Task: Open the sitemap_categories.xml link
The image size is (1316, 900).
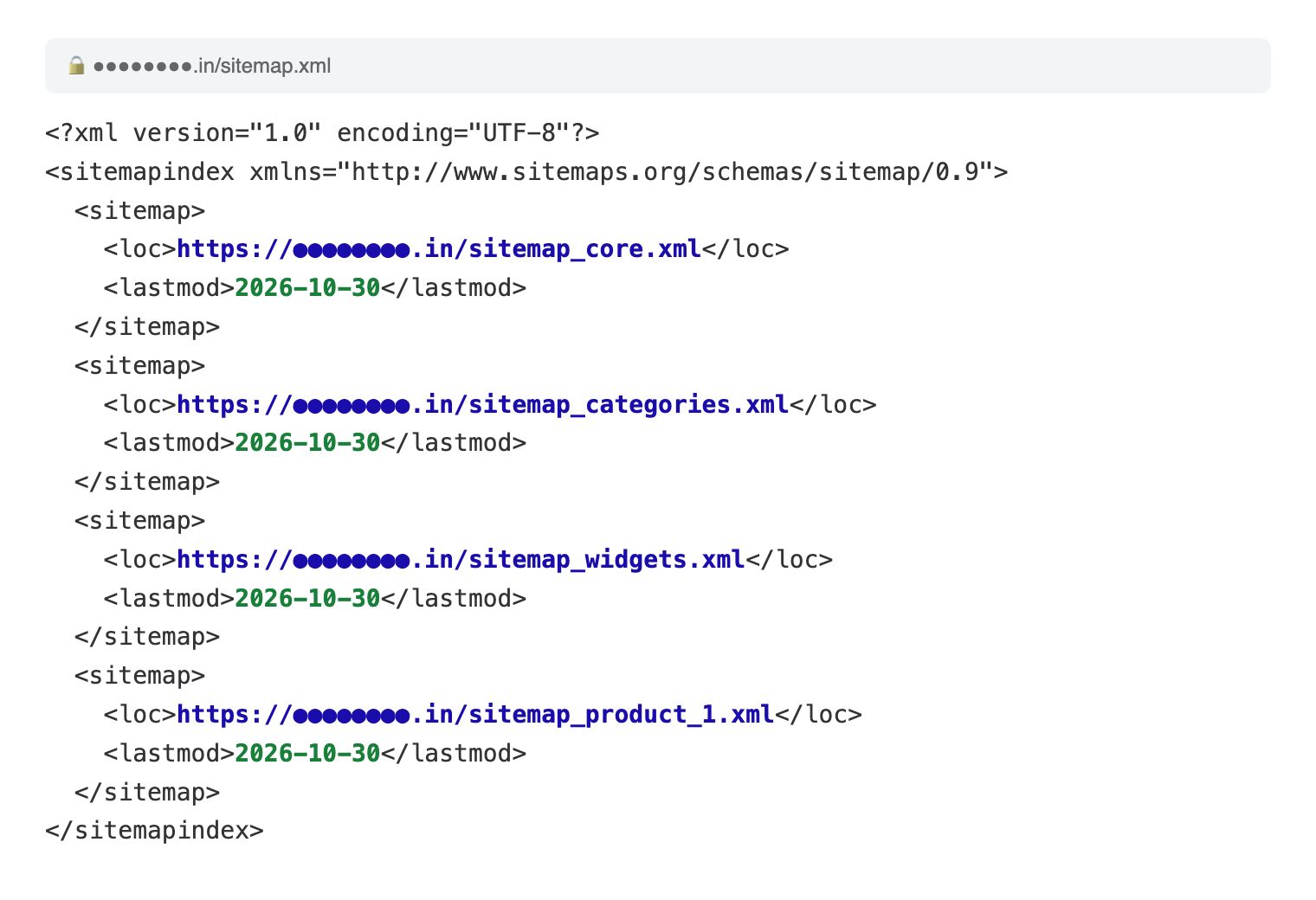Action: (482, 405)
